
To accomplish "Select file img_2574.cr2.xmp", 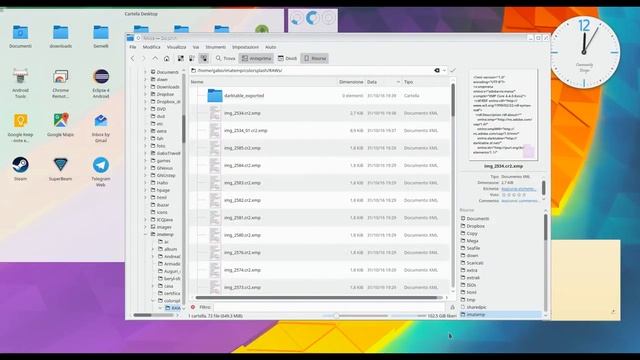I will point(242,270).
